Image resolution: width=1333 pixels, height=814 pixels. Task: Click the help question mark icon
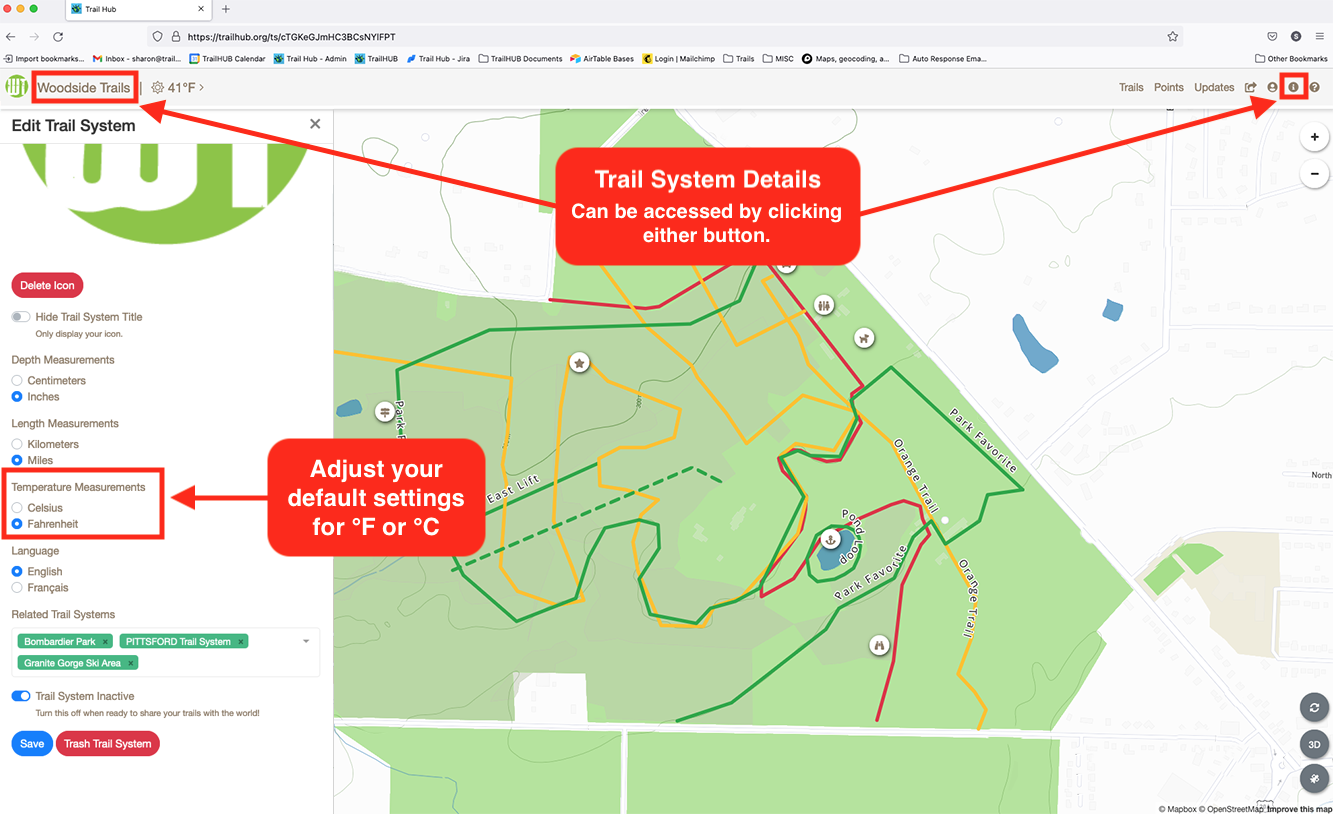[1315, 87]
